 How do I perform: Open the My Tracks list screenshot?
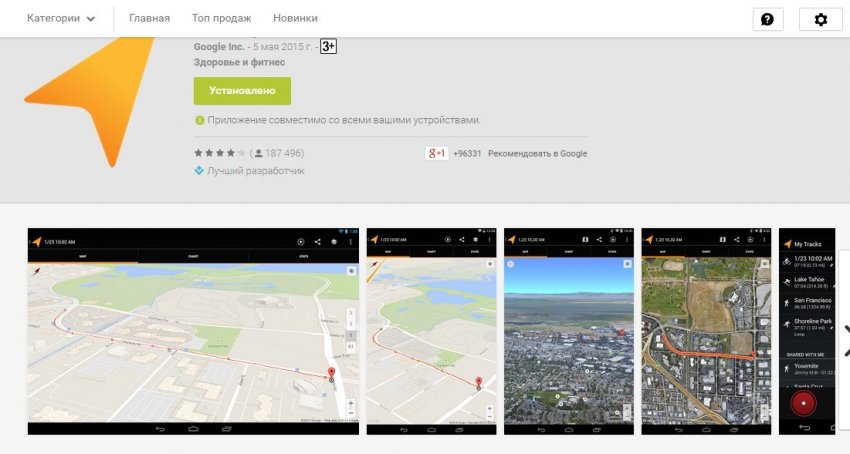(x=807, y=331)
